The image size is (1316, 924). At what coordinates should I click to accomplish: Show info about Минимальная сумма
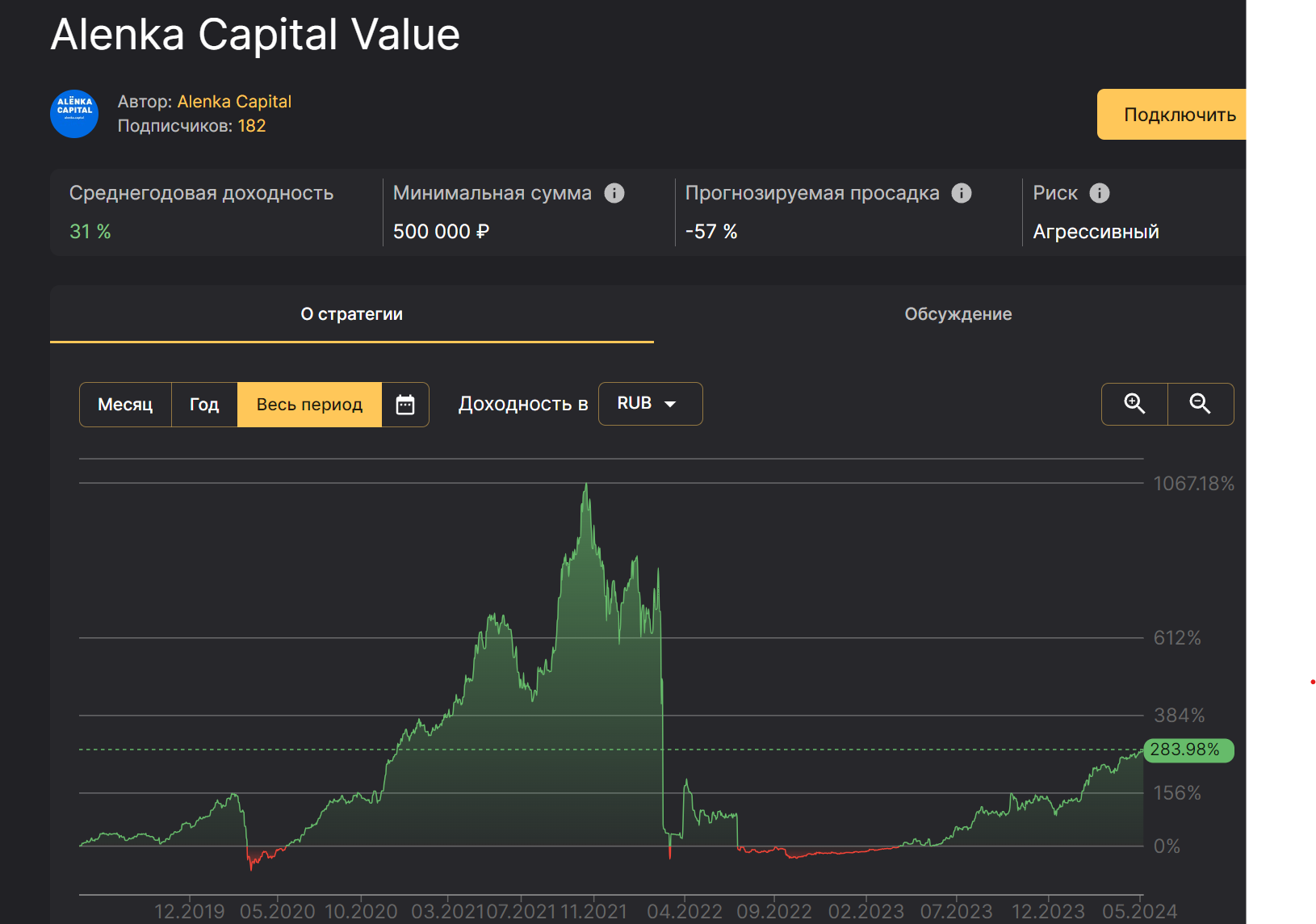pyautogui.click(x=614, y=193)
